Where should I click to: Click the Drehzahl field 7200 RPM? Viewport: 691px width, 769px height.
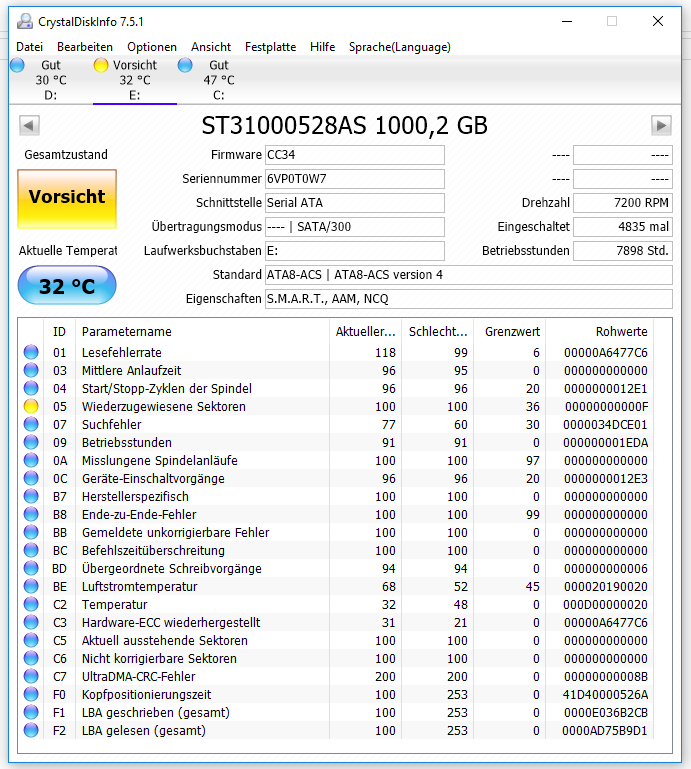[x=623, y=203]
